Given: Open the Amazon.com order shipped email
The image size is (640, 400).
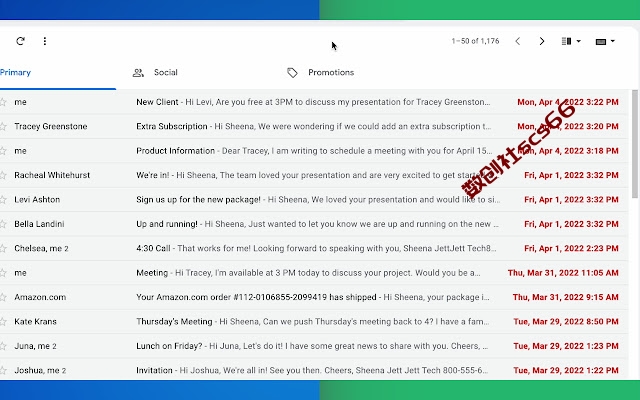Looking at the screenshot, I should (x=313, y=297).
